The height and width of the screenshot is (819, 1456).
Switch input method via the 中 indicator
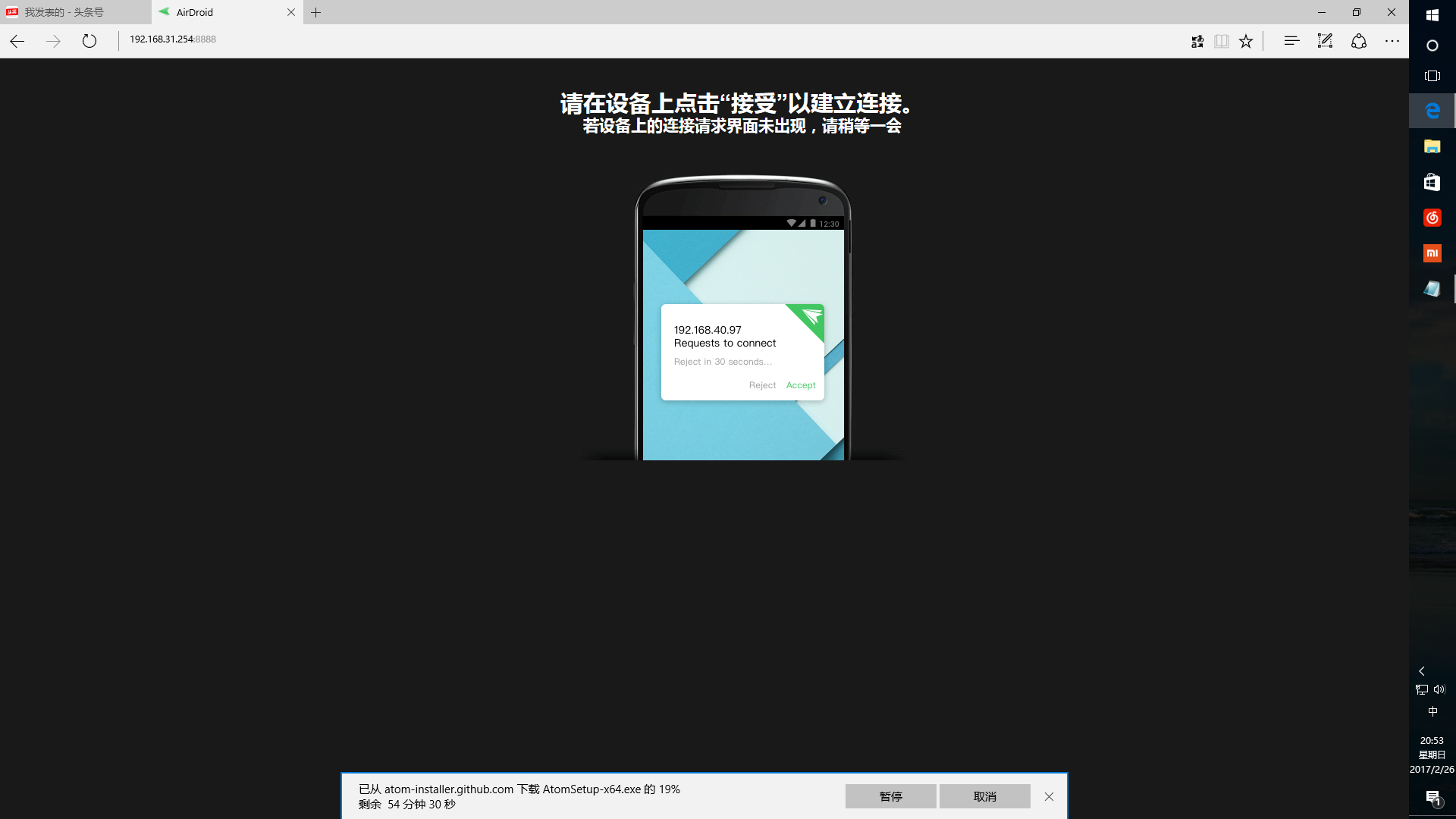[x=1432, y=711]
